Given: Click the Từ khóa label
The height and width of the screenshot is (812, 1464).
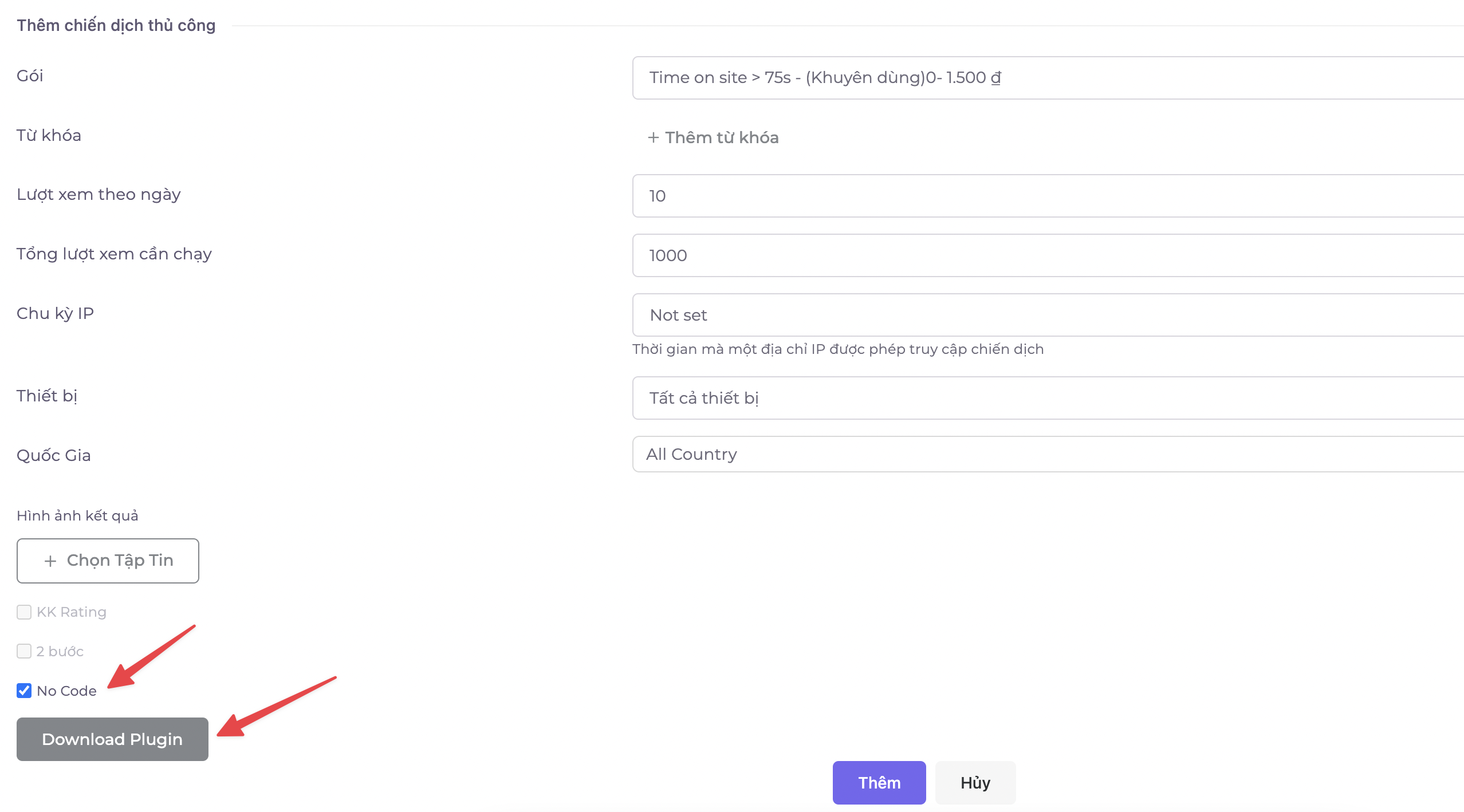Looking at the screenshot, I should 49,136.
